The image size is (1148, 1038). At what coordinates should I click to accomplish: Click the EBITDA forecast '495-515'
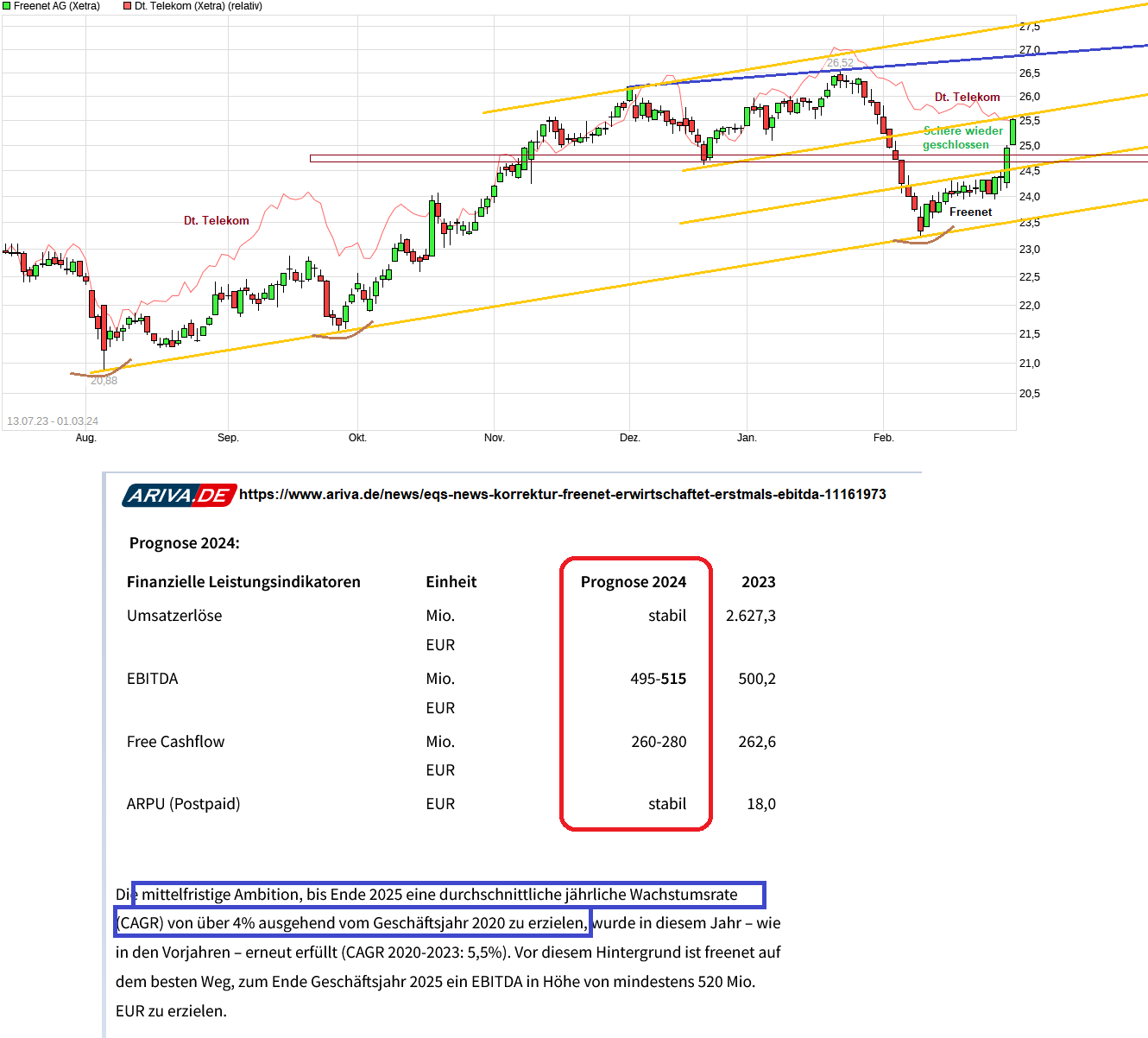659,679
